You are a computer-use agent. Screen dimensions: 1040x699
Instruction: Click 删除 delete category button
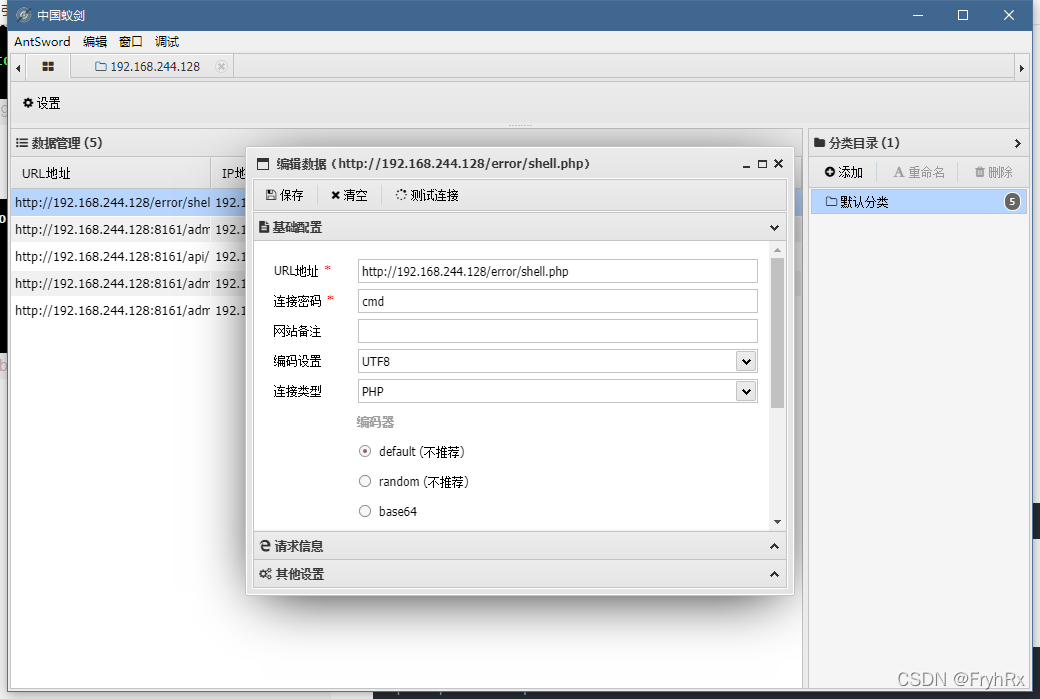pyautogui.click(x=993, y=172)
